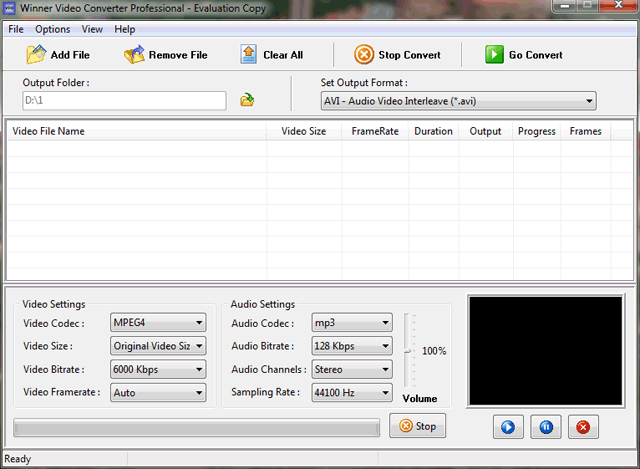Open the Help menu
Screen dimensions: 640x469
click(124, 29)
